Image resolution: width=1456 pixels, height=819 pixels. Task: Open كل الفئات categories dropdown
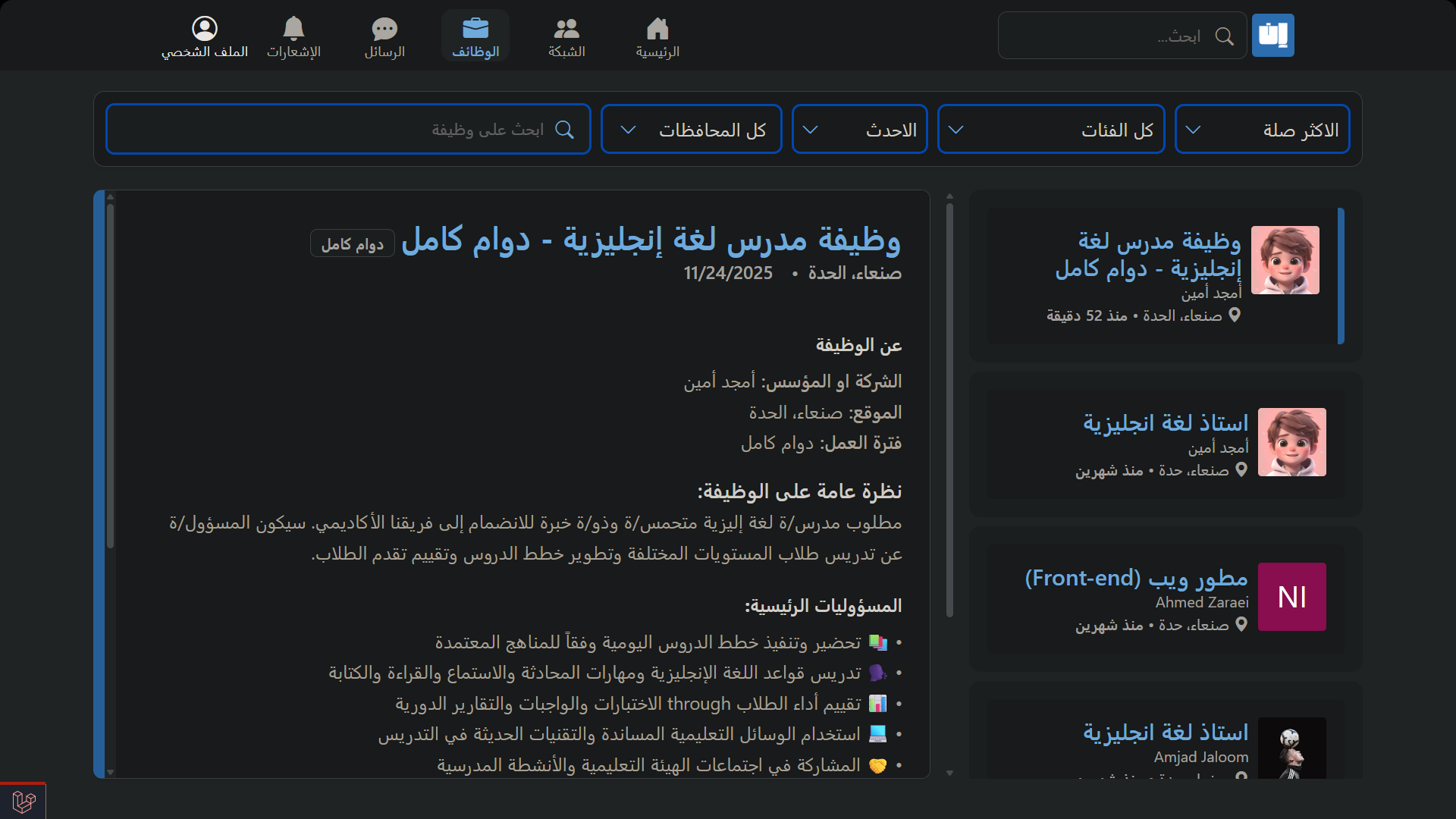coord(1050,130)
